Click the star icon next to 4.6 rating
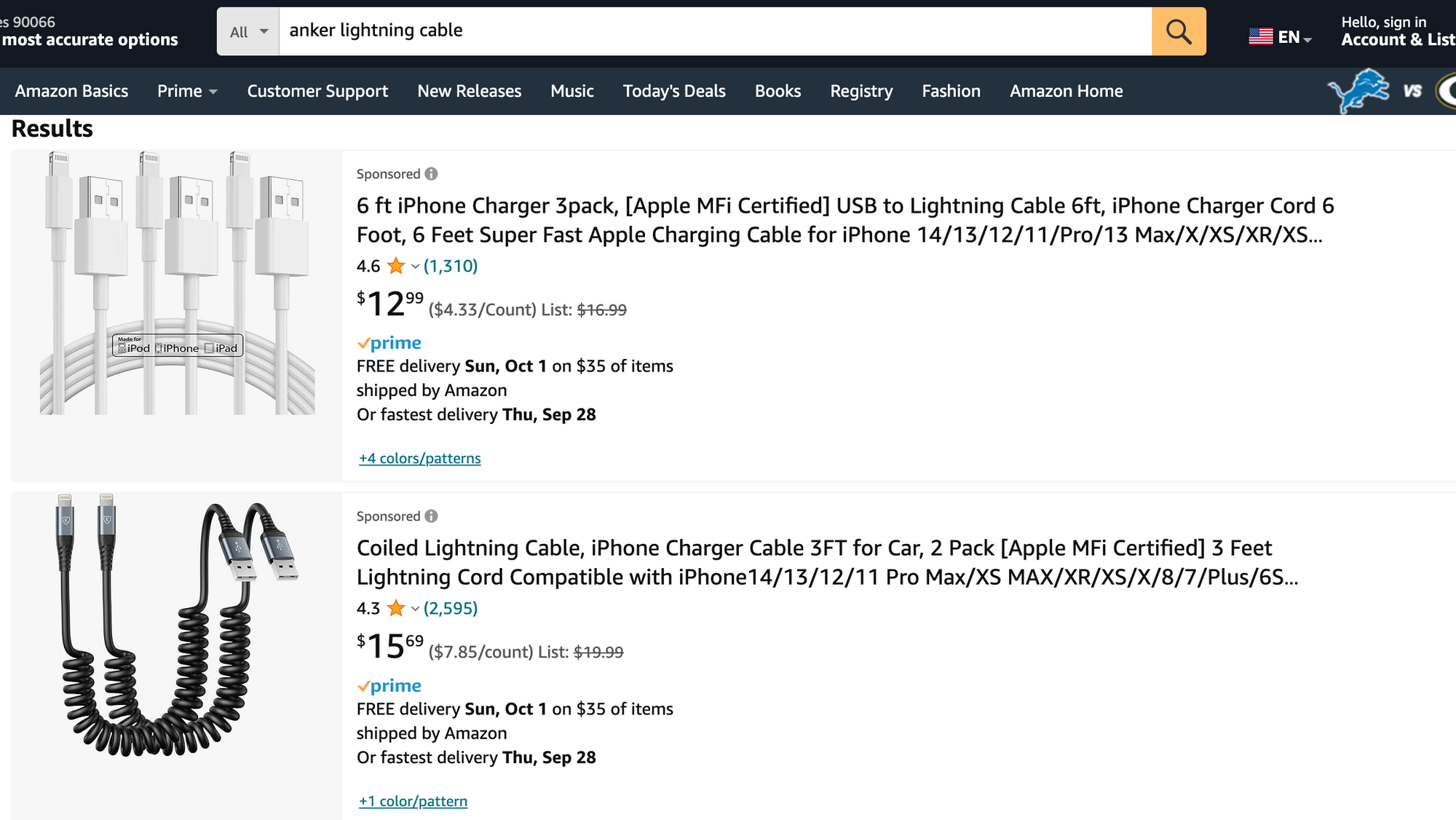Screen dimensions: 1456x820 [x=396, y=266]
